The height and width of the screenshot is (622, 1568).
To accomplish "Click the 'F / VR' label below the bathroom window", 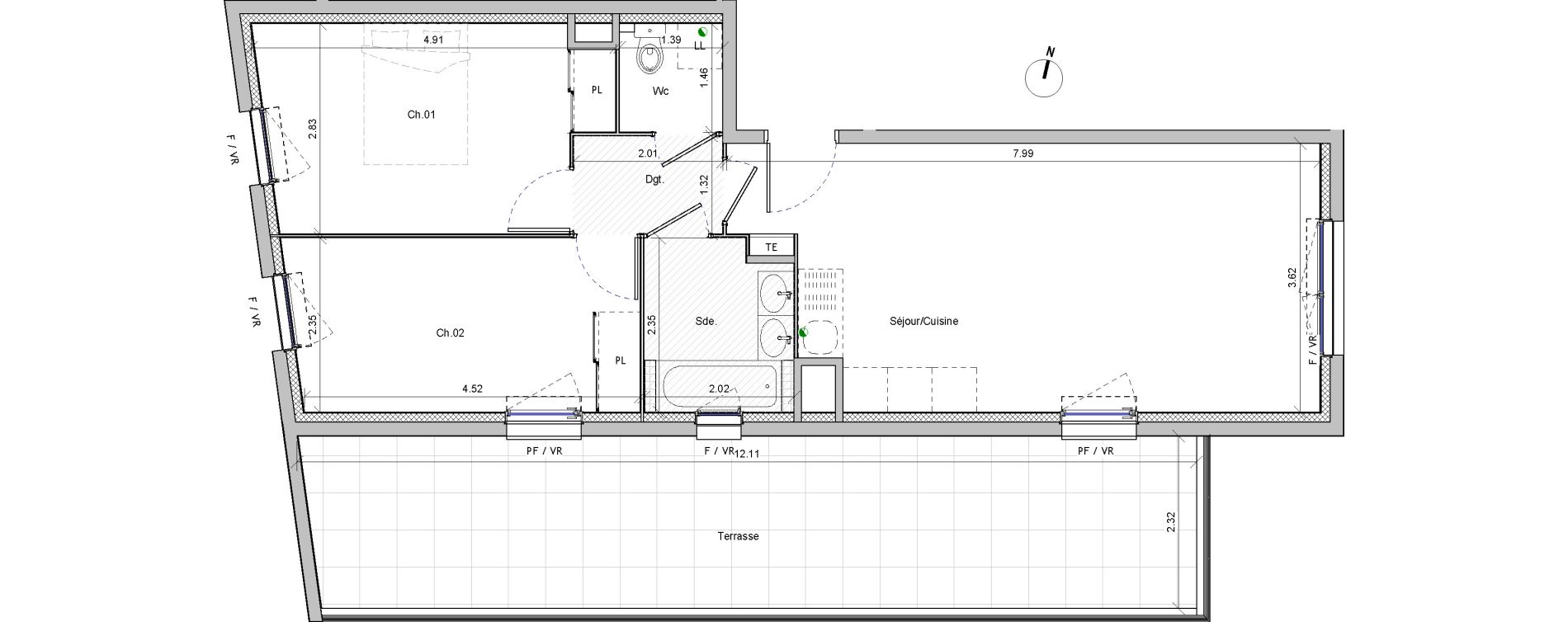I will point(719,451).
